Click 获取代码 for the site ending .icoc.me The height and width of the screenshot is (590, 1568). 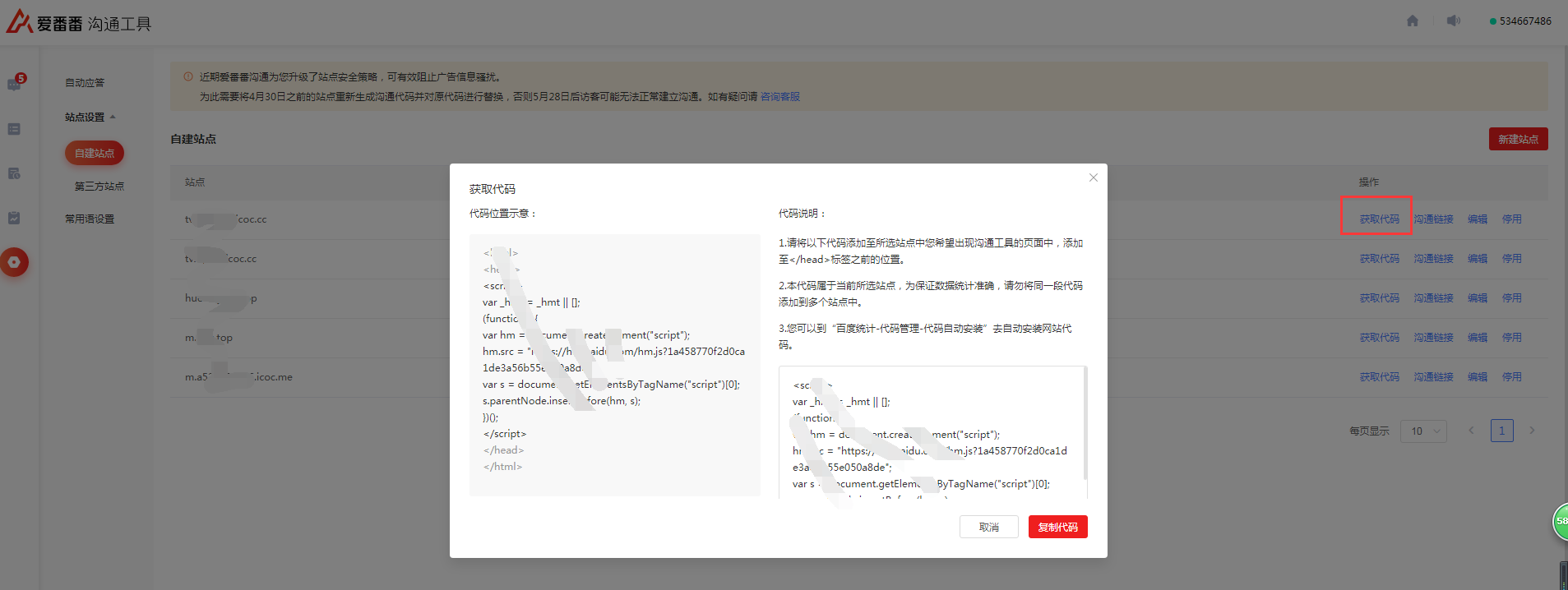(x=1380, y=377)
